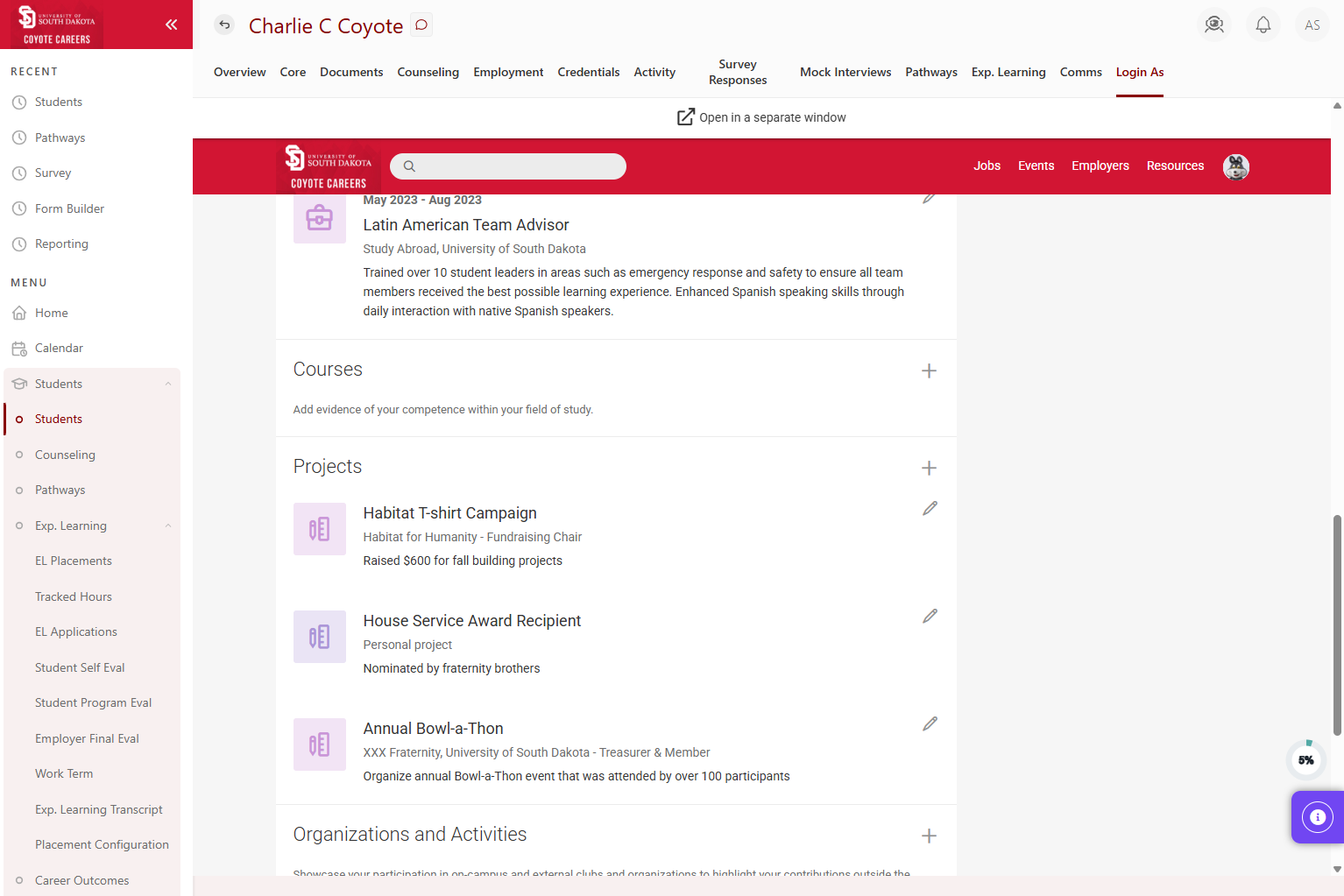
Task: Edit the House Service Award Recipient project
Action: coord(930,617)
